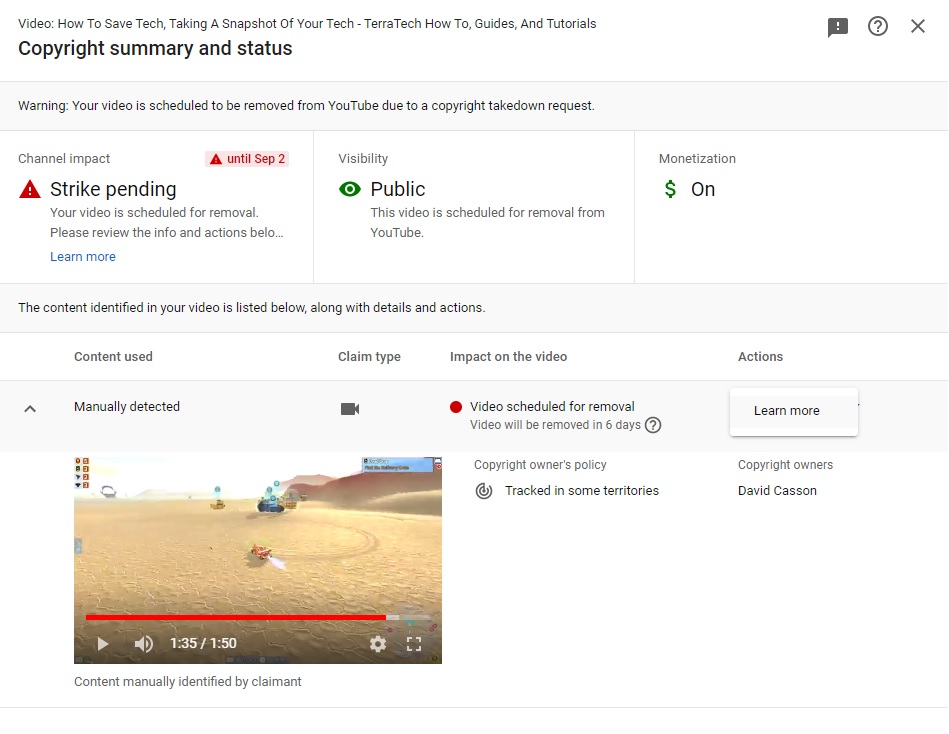Click the 'until Sep 2' strike badge

pyautogui.click(x=248, y=159)
